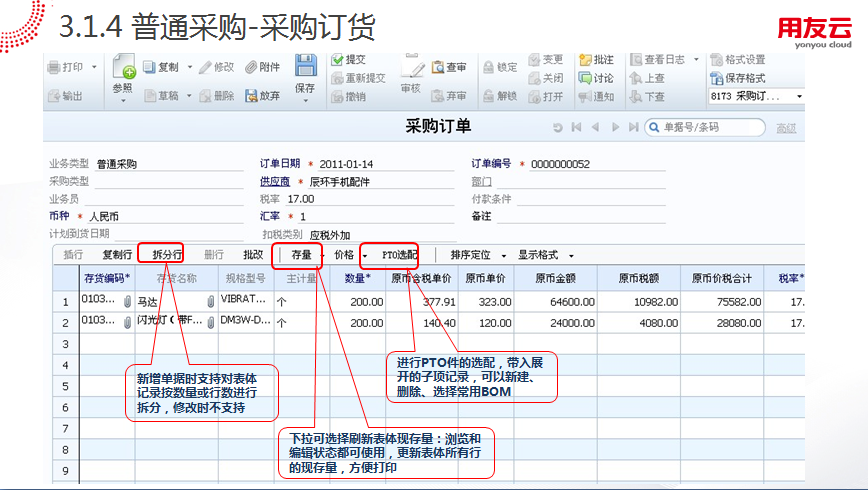
Task: Open the 复制 dropdown arrow
Action: point(190,67)
